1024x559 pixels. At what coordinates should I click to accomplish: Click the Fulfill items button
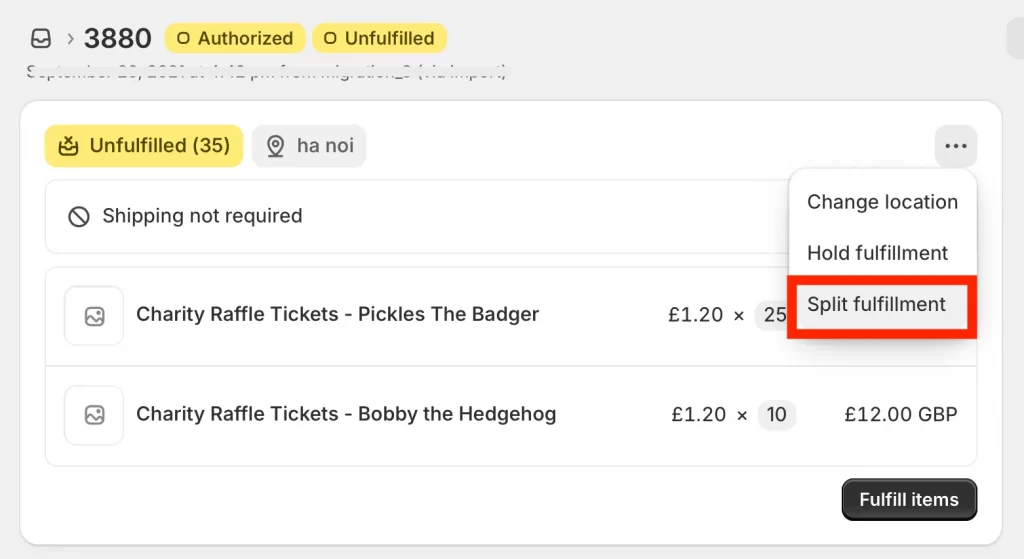pos(909,500)
